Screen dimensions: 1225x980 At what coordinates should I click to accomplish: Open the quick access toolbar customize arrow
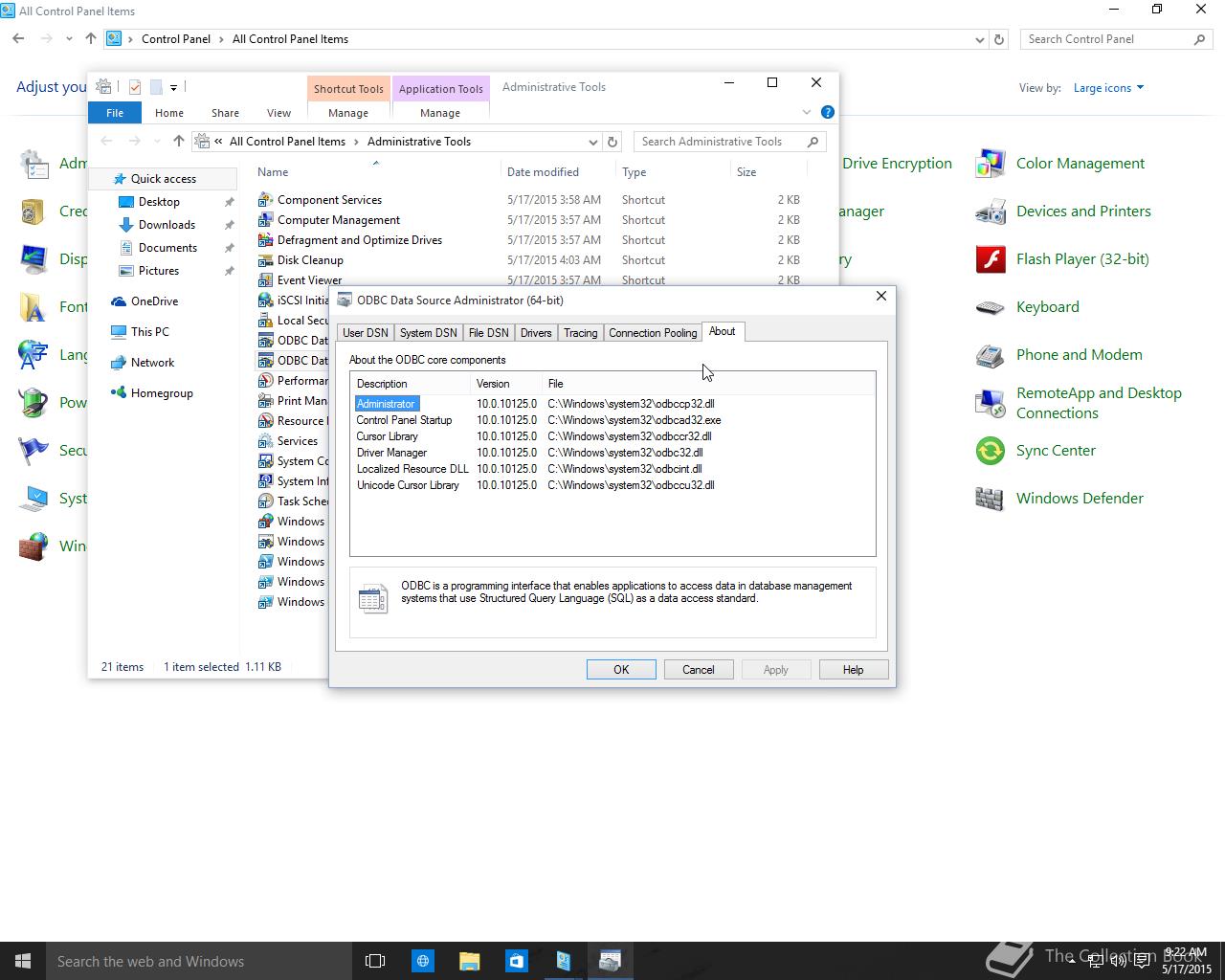[173, 87]
